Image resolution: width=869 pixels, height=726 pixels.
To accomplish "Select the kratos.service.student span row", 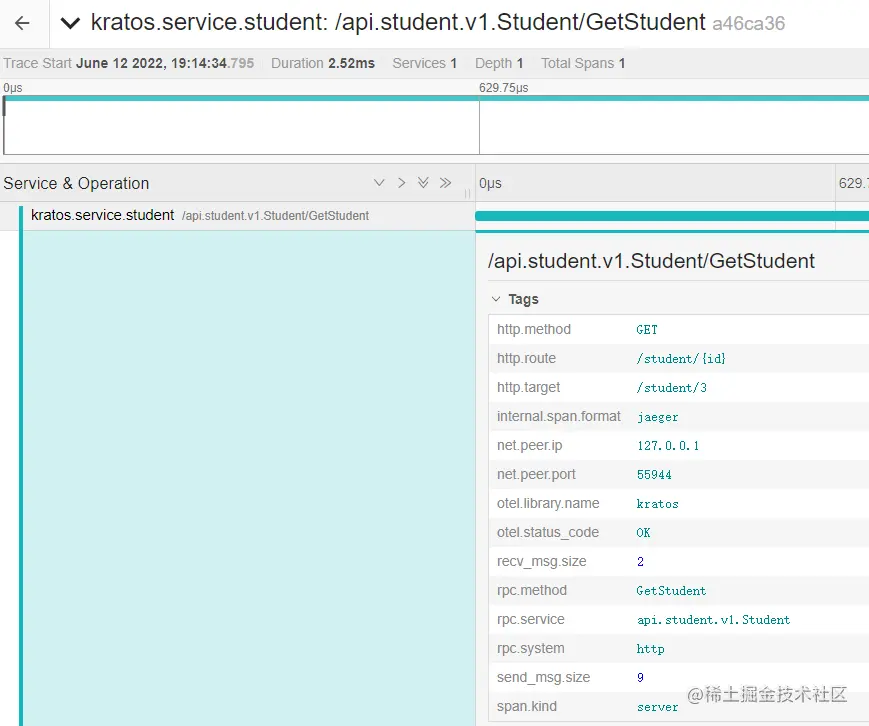I will coord(237,216).
